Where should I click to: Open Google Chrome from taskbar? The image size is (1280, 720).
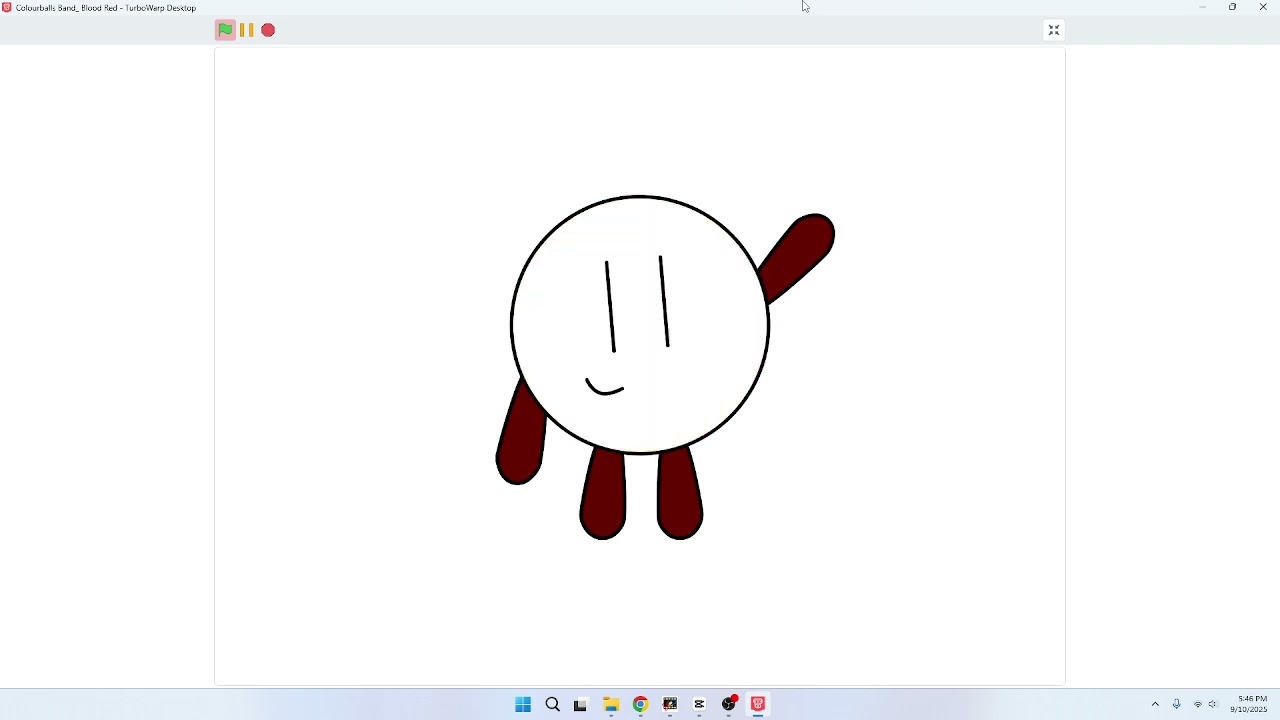(x=641, y=705)
